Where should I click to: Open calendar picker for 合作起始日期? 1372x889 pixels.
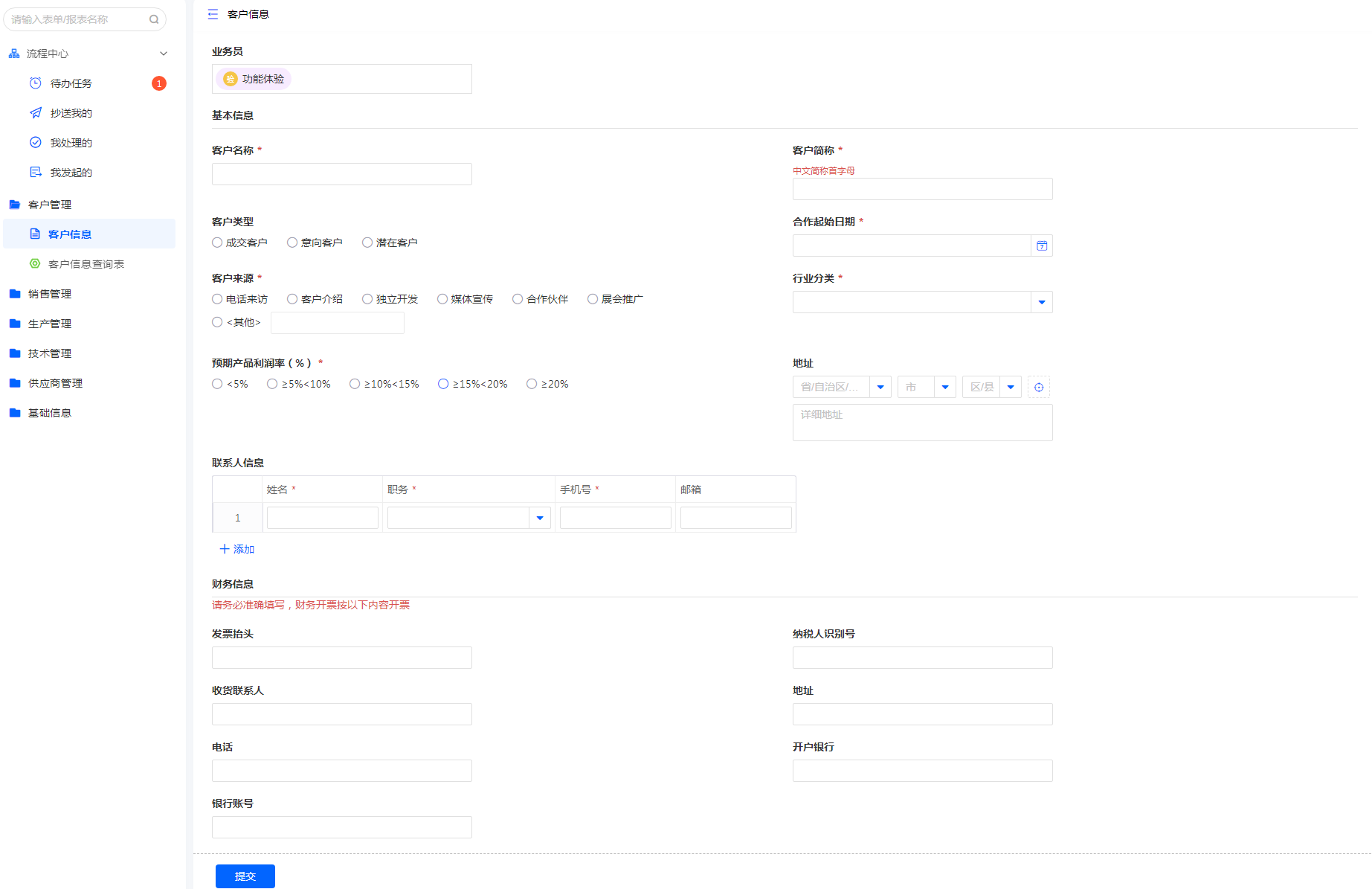(x=1042, y=245)
